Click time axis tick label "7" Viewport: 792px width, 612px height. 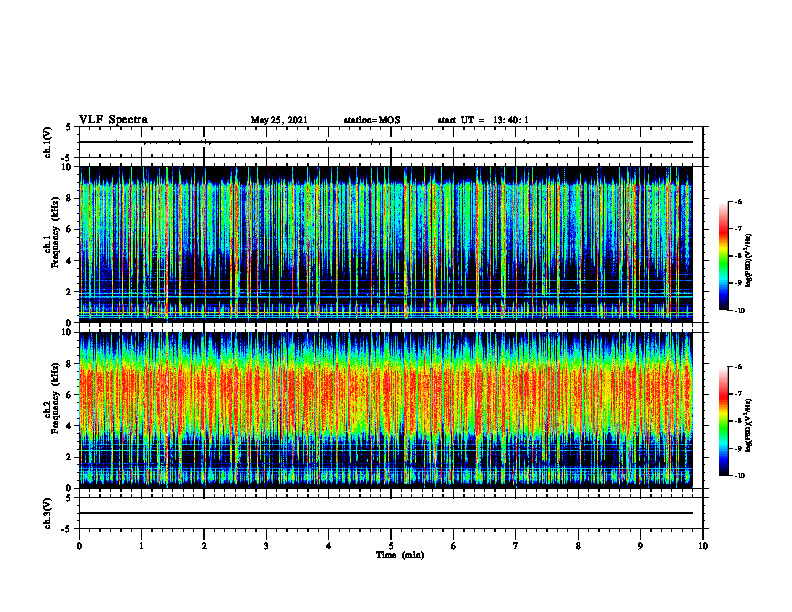coord(516,546)
